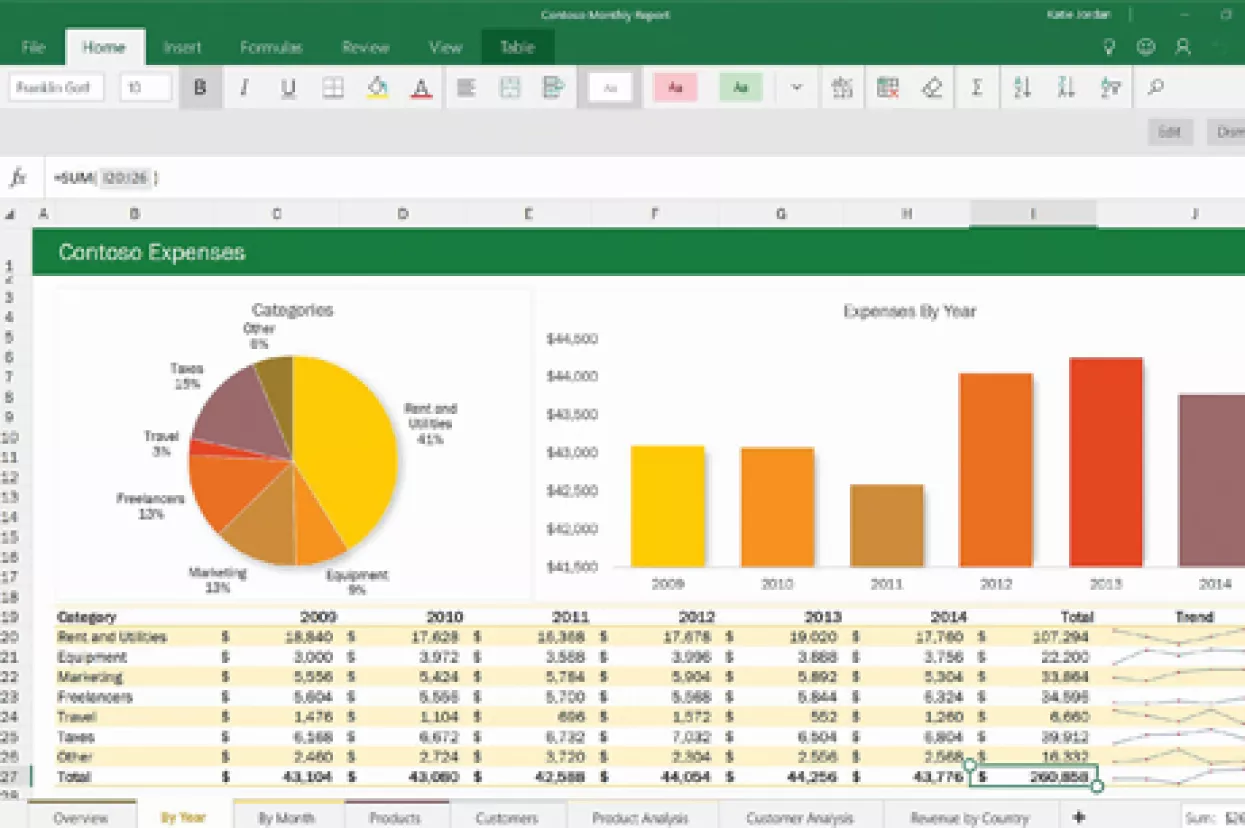Toggle italic formatting
This screenshot has height=828, width=1245.
pos(244,87)
